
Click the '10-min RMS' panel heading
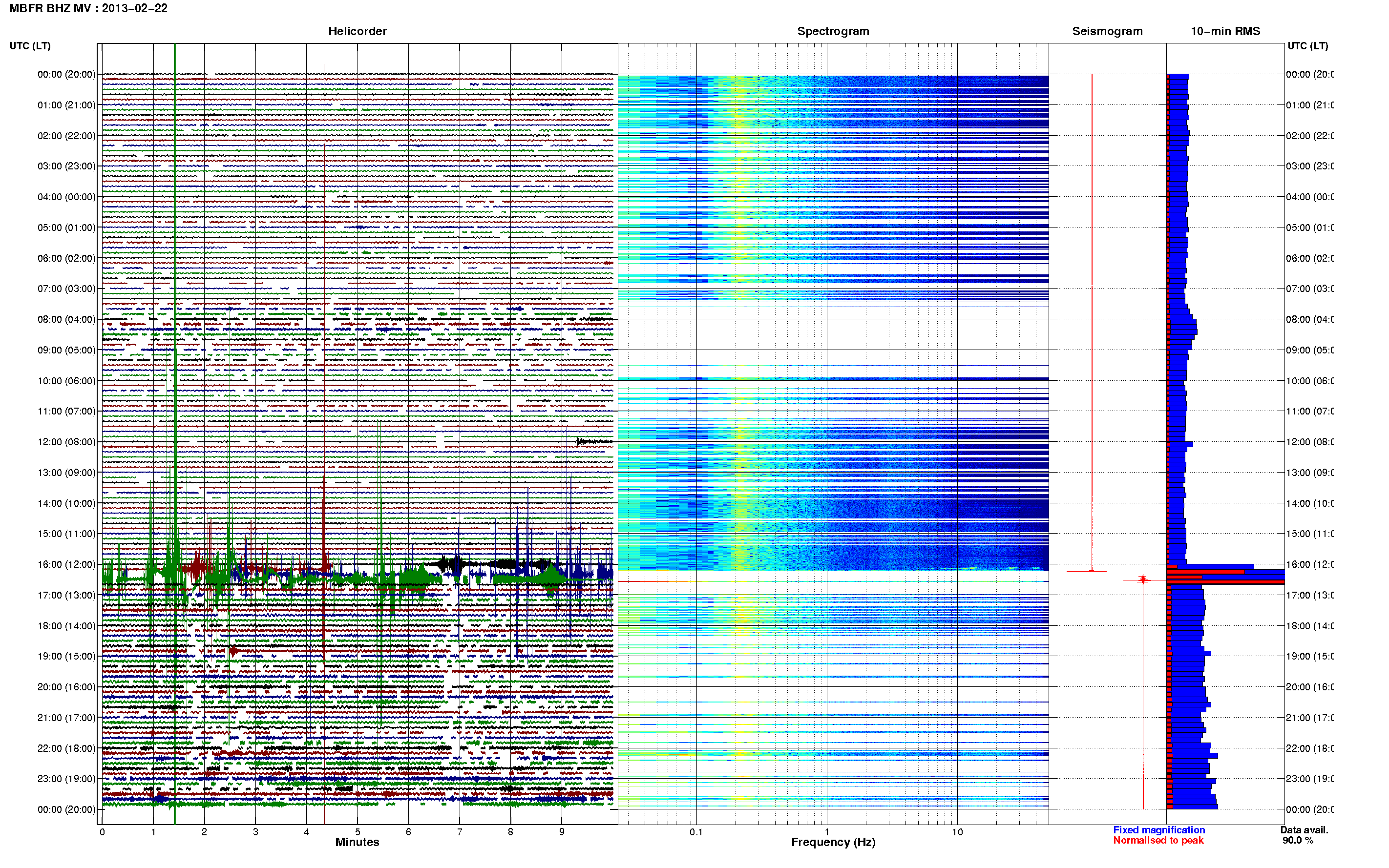click(x=1225, y=31)
